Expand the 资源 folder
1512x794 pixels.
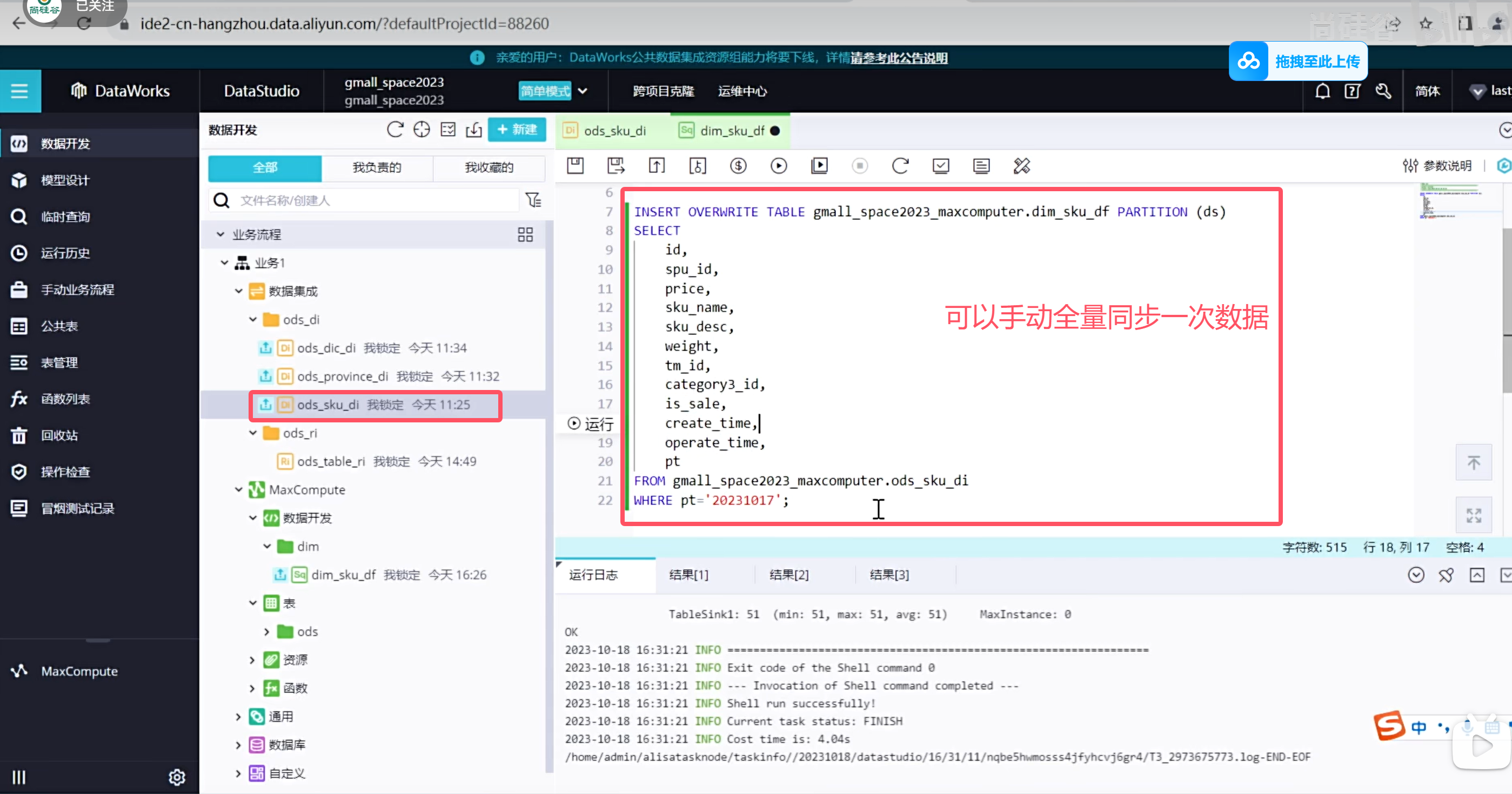click(252, 660)
